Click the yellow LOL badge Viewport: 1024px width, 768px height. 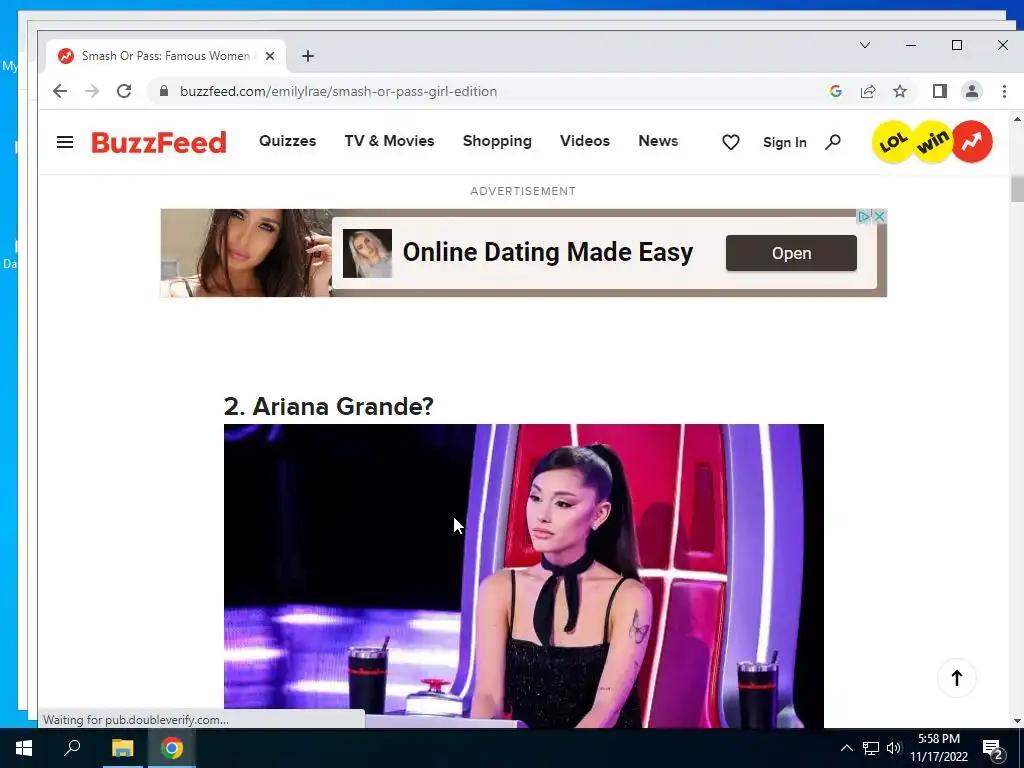coord(893,142)
